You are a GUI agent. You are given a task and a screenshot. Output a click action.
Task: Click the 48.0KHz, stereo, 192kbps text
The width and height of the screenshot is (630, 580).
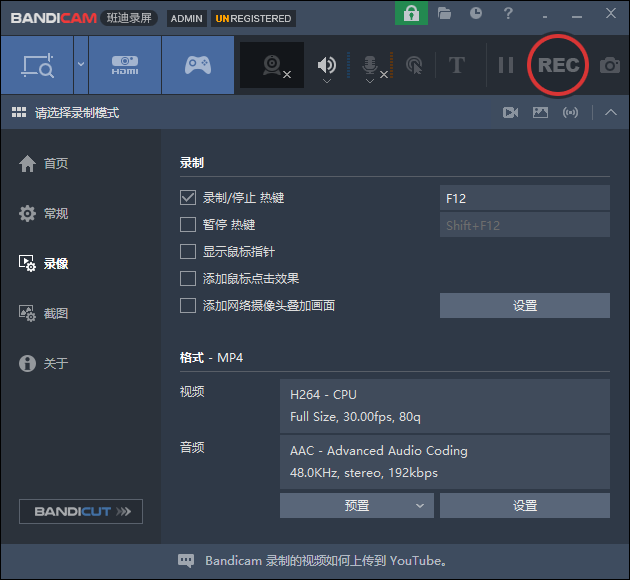tap(364, 473)
